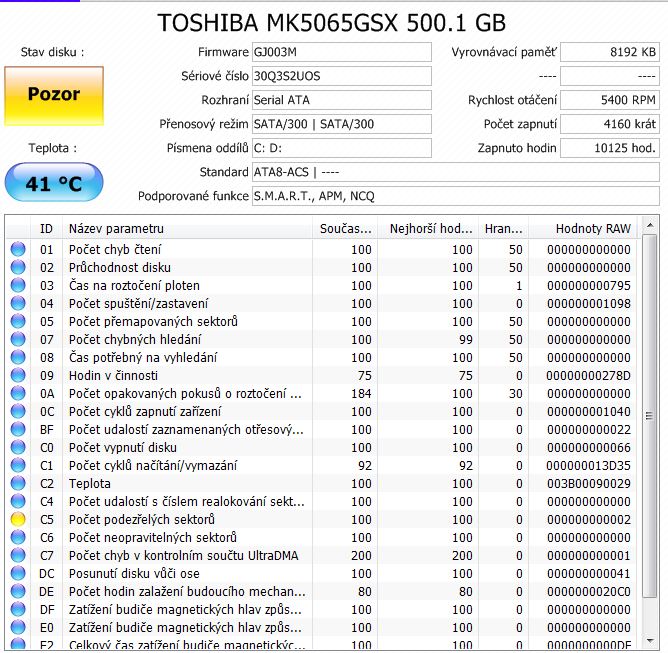This screenshot has height=653, width=668.
Task: Click the blue status orb for C2 Teplota
Action: tap(18, 484)
